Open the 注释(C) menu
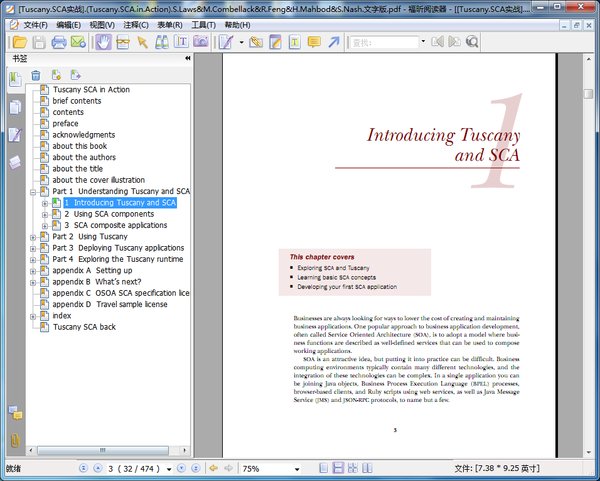600x481 pixels. tap(136, 25)
